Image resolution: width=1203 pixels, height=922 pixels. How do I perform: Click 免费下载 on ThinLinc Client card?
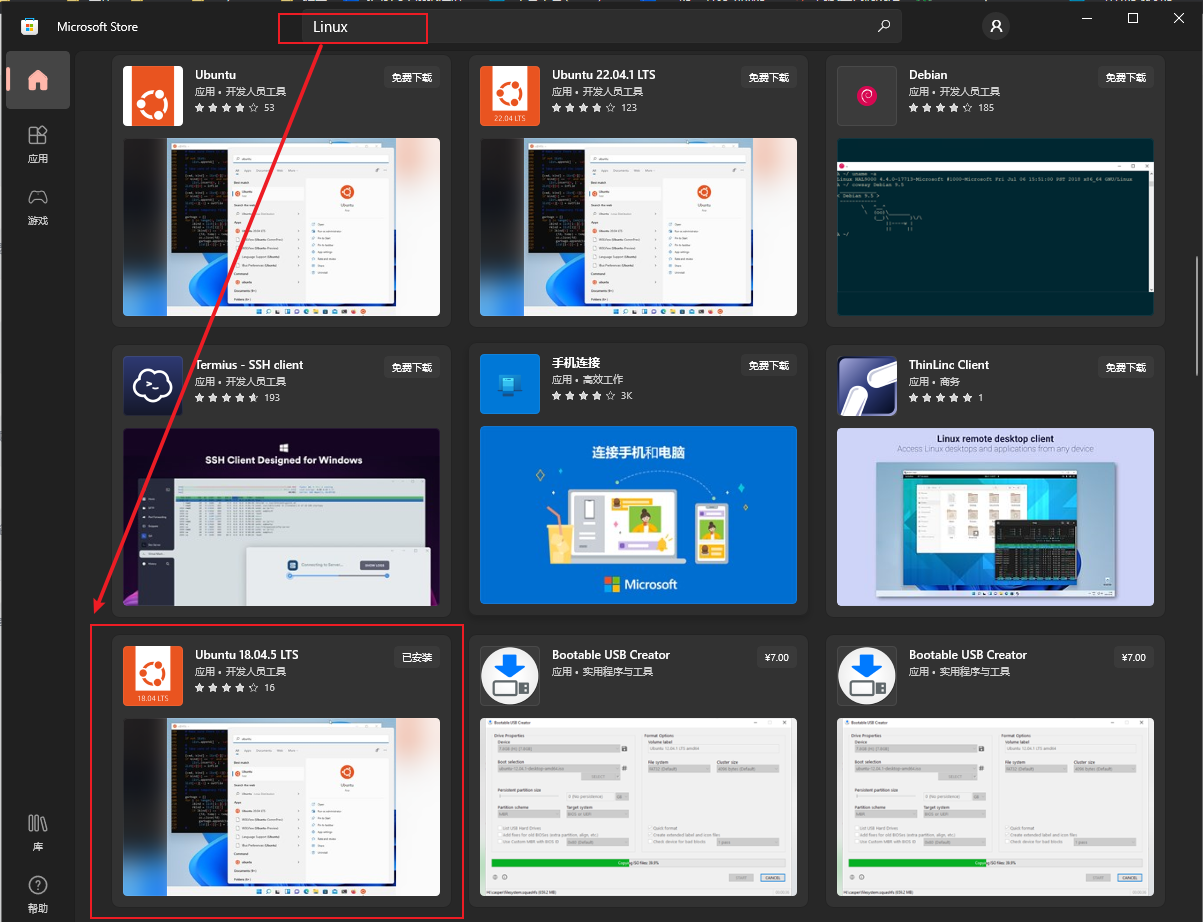click(x=1125, y=367)
